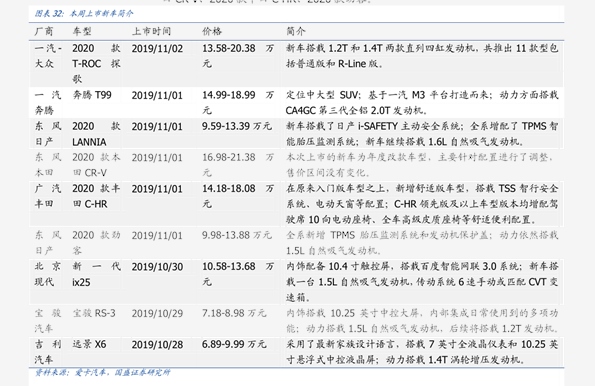Select the 奔腾 T99 model cell

coord(92,95)
